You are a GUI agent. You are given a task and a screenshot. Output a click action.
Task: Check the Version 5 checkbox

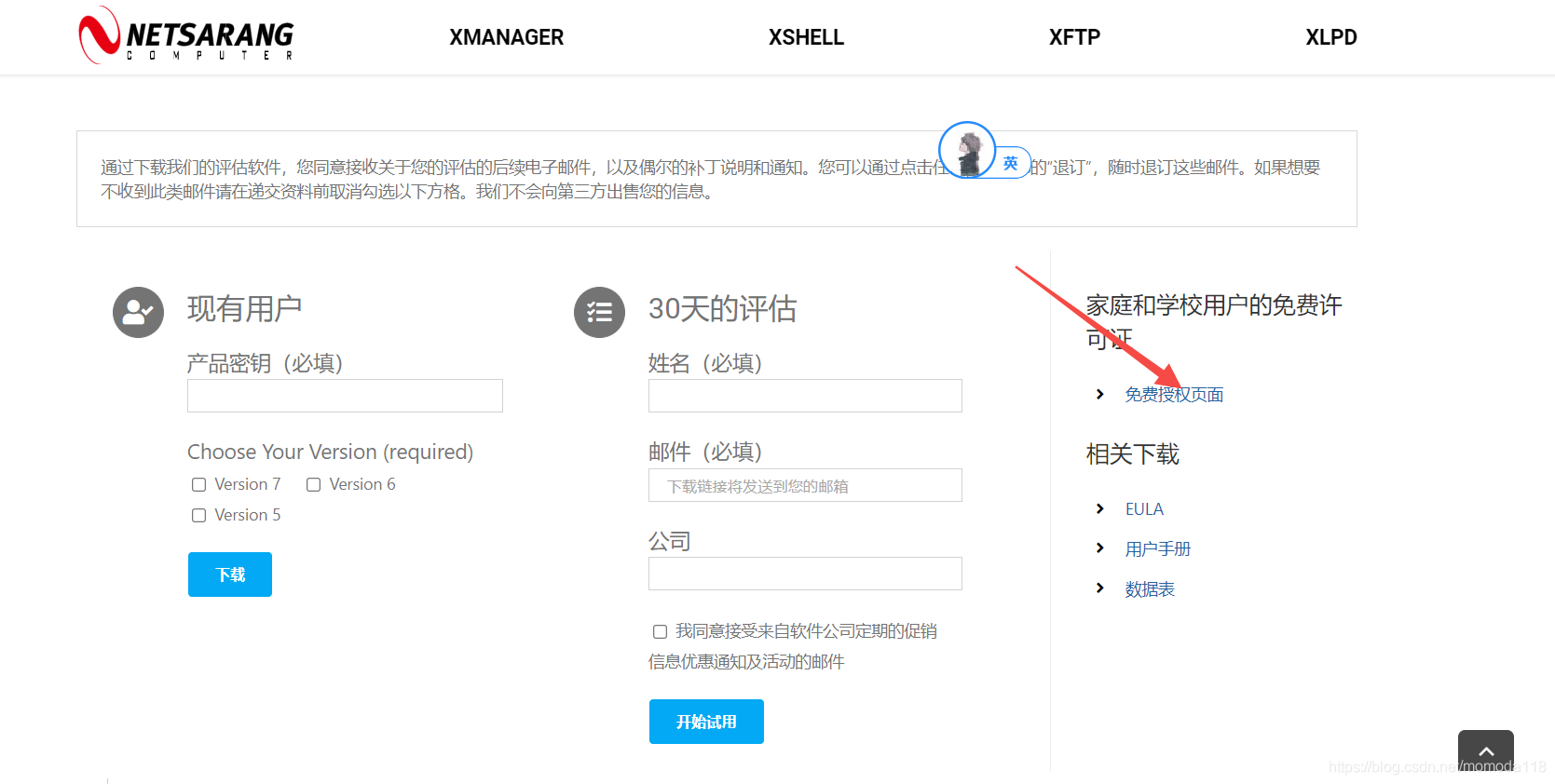tap(198, 515)
